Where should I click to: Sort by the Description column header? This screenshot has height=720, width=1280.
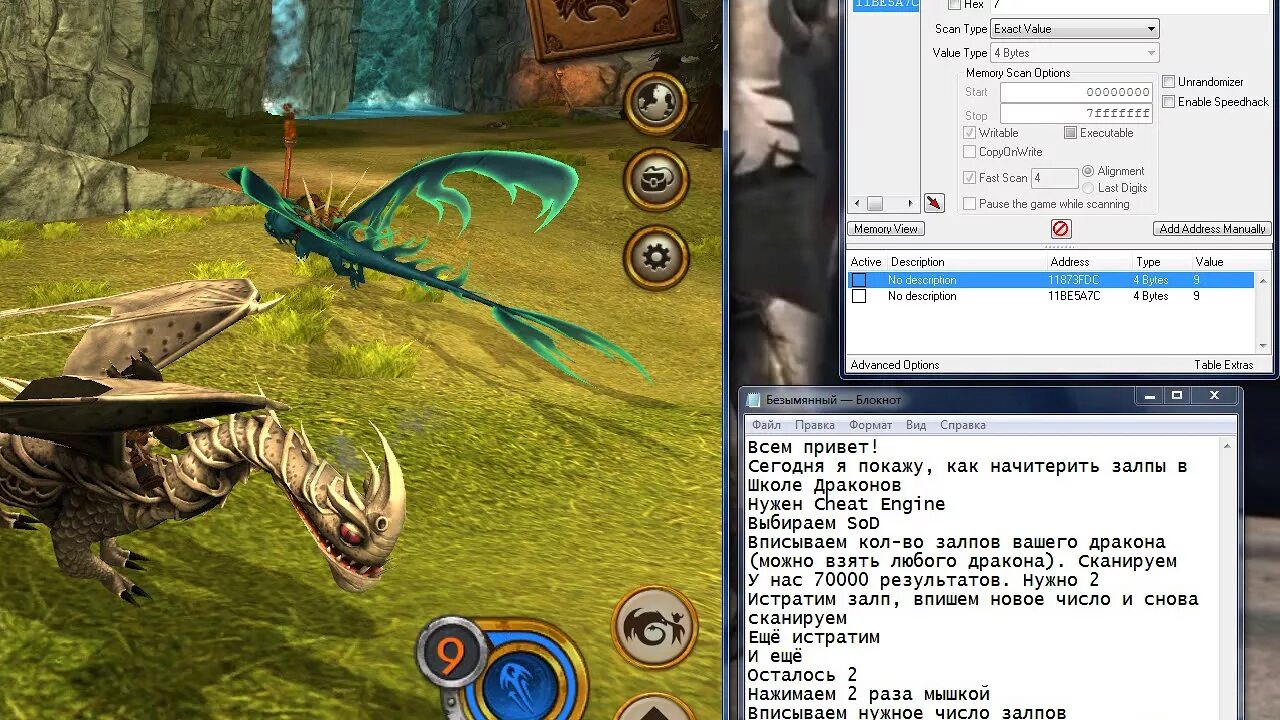[965, 262]
